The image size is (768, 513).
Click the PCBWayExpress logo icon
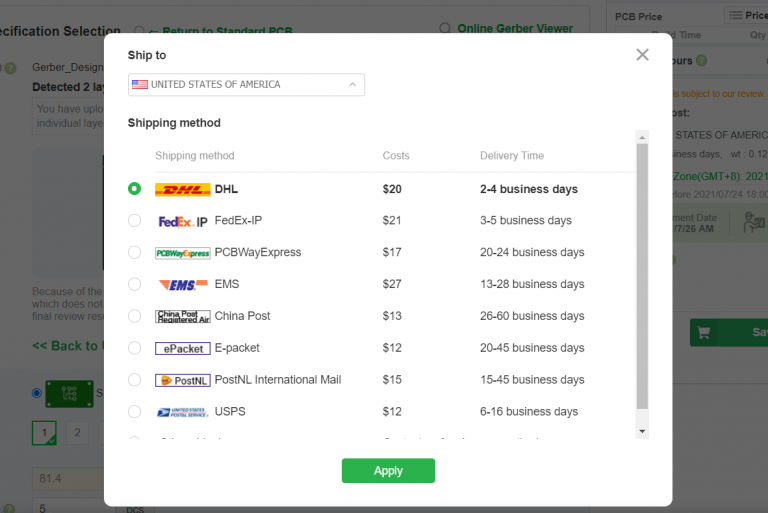pyautogui.click(x=183, y=253)
